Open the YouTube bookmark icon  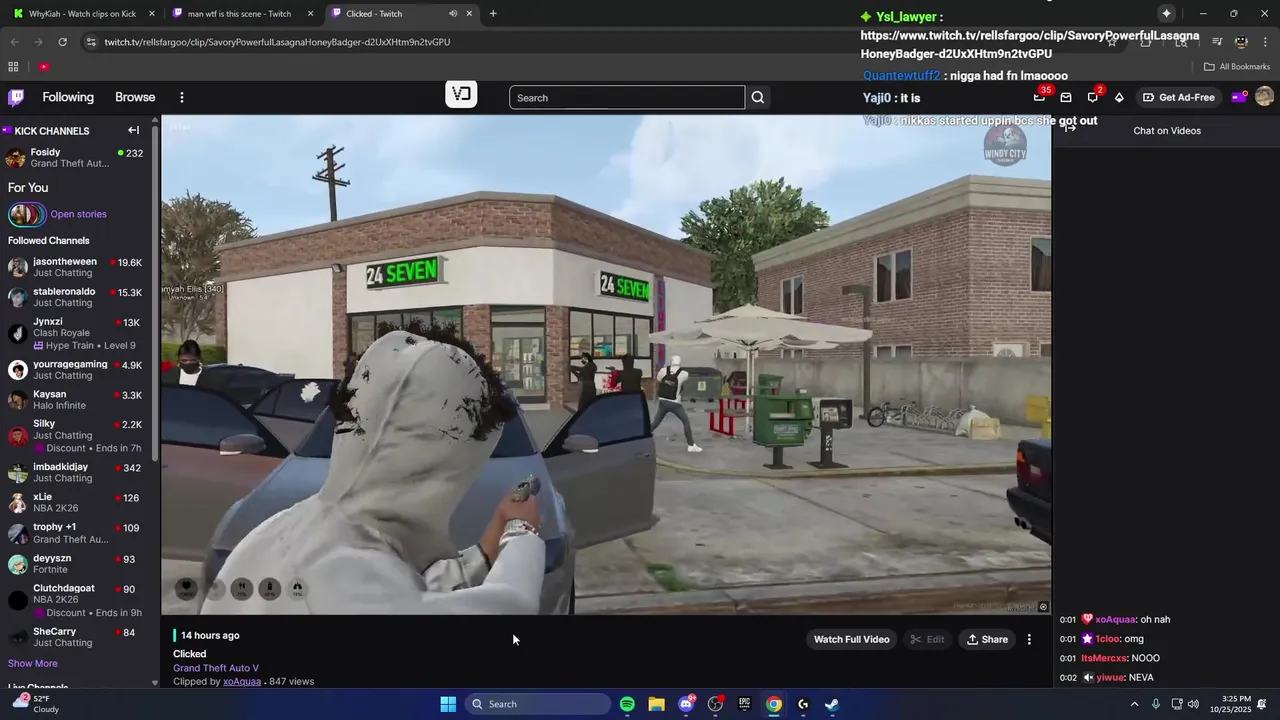(44, 67)
